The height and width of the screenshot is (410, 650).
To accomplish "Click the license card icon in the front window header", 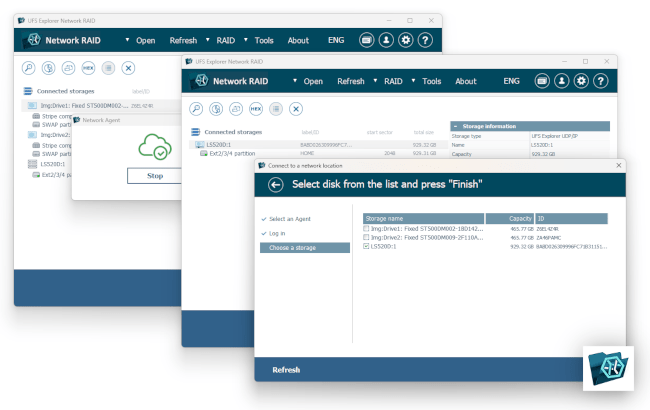I will [x=542, y=81].
